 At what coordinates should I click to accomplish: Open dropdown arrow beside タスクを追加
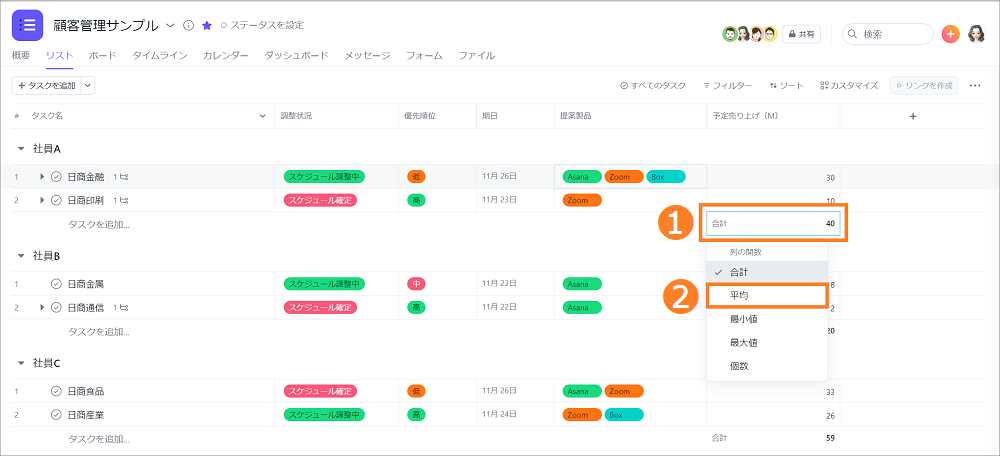point(88,85)
